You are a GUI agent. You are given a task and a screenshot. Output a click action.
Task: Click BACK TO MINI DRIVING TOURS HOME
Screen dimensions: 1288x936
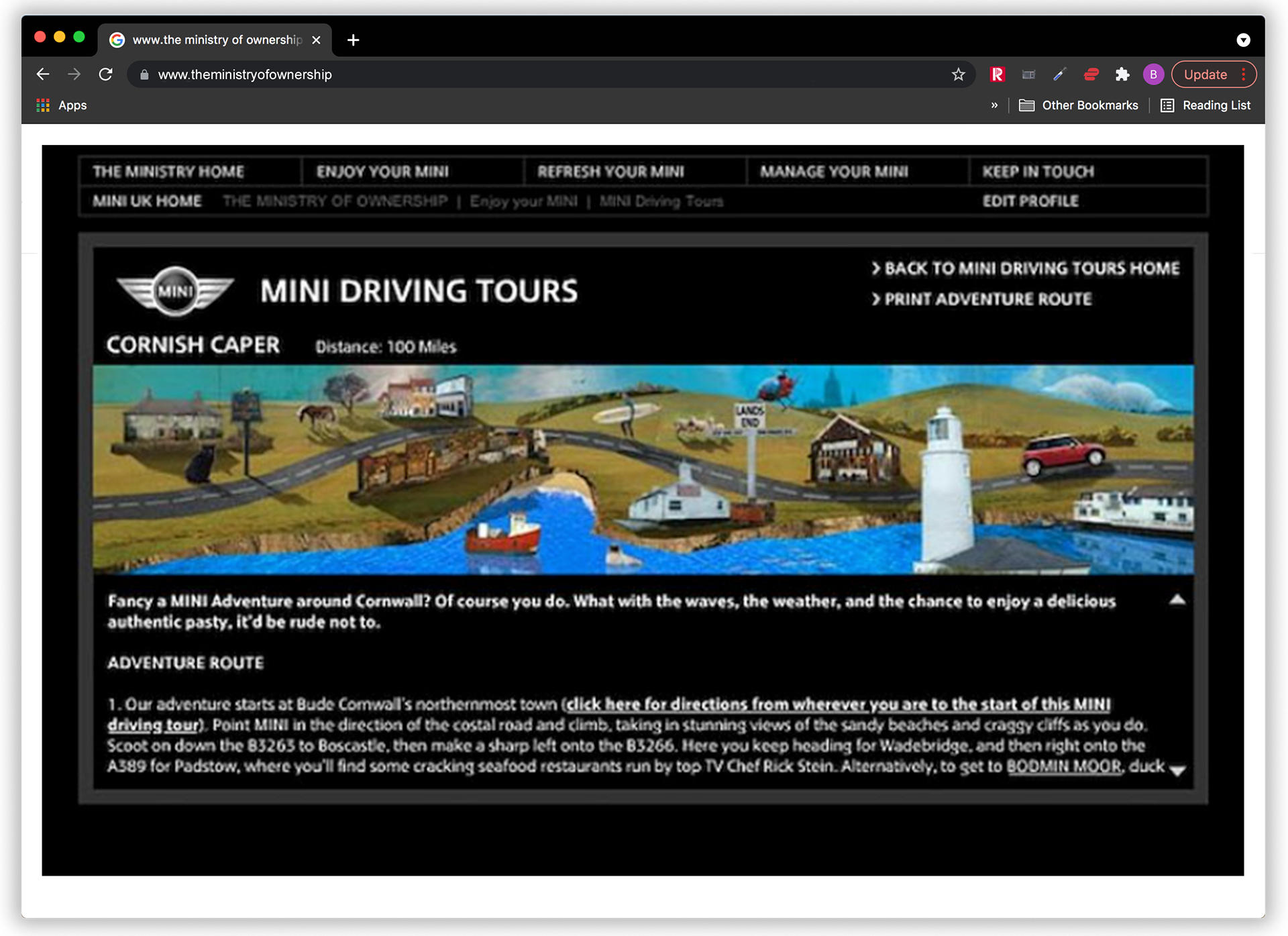click(1025, 268)
